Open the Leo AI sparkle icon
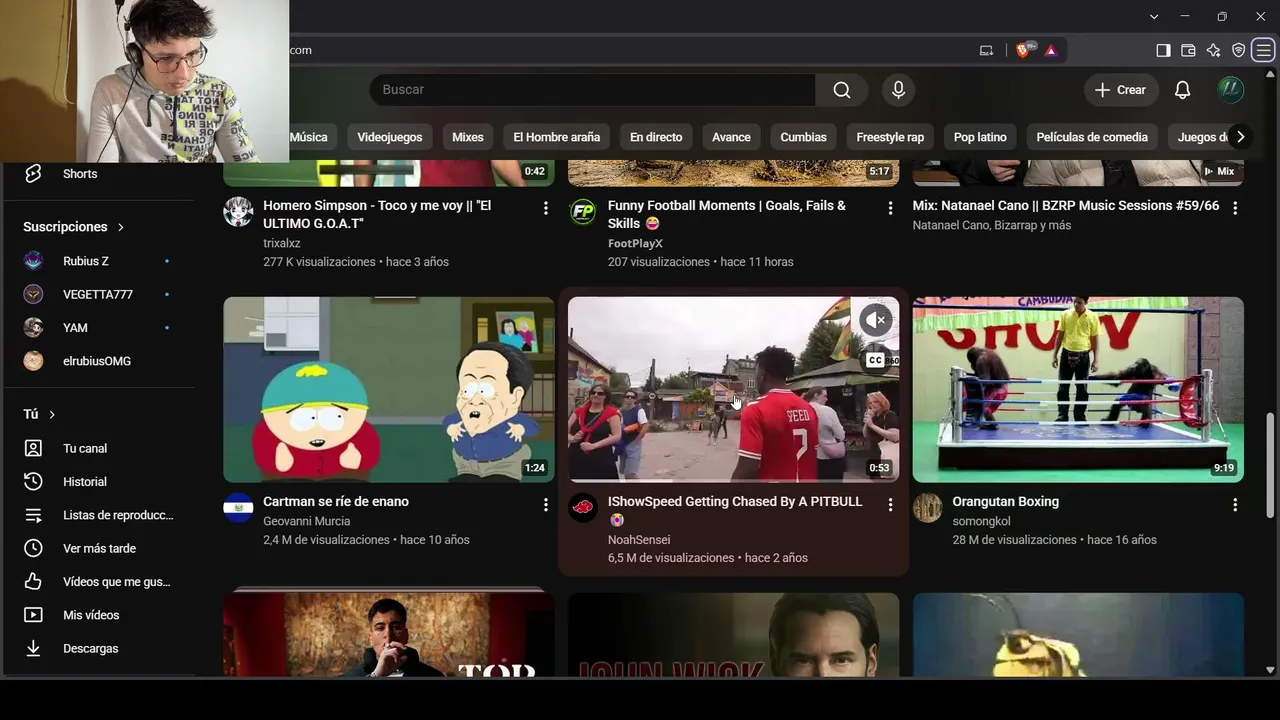 (x=1213, y=50)
